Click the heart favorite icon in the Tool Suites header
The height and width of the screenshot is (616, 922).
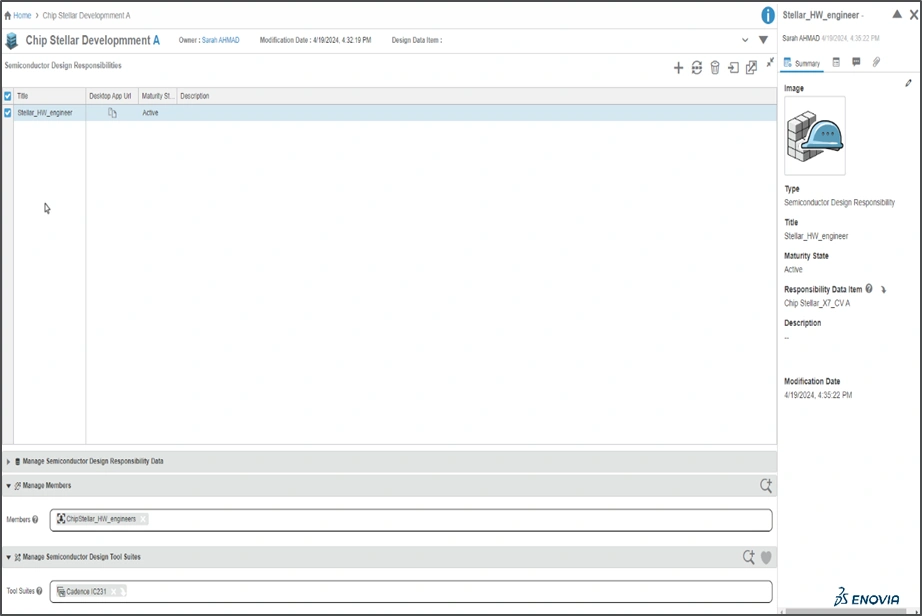(x=766, y=557)
